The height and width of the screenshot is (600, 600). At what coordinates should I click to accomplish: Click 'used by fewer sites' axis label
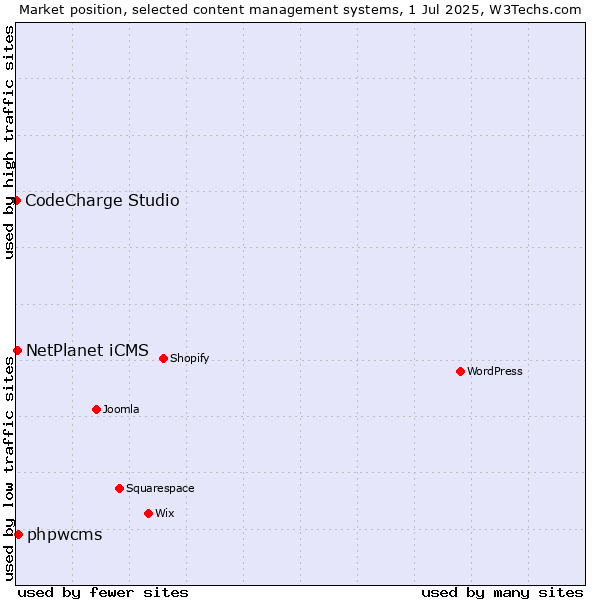coord(103,593)
